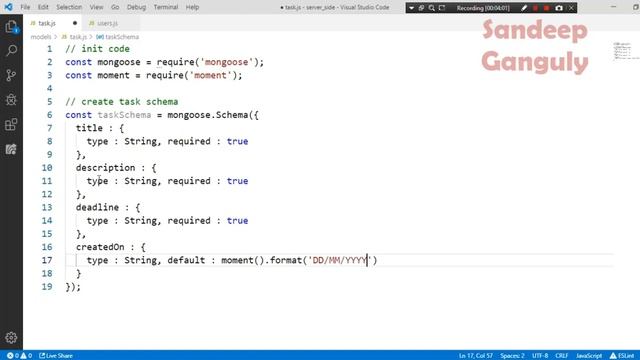640x360 pixels.
Task: Click the description property on line 10
Action: coord(105,167)
